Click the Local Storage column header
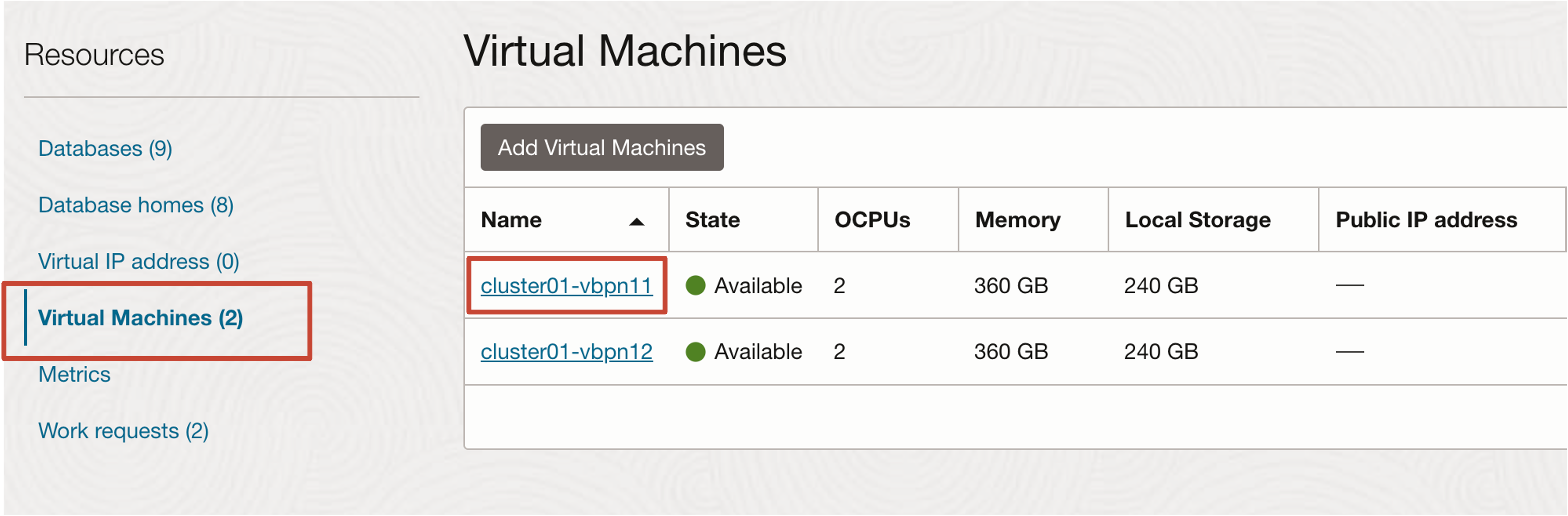The height and width of the screenshot is (516, 1568). (1197, 220)
